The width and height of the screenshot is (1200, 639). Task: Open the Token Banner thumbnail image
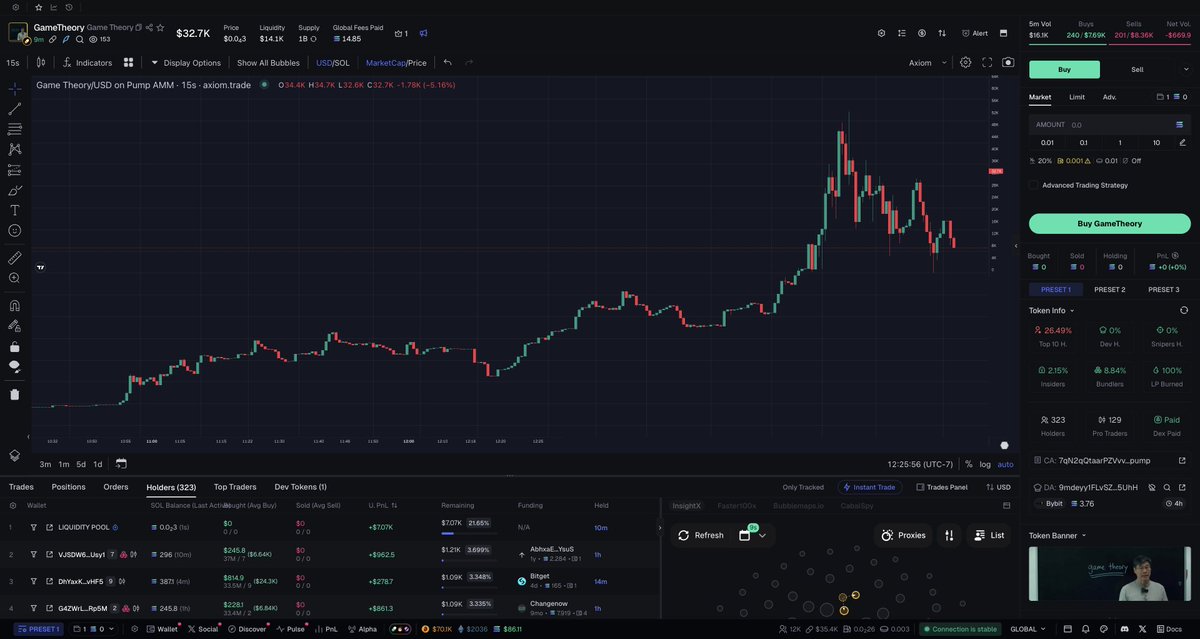click(x=1109, y=575)
